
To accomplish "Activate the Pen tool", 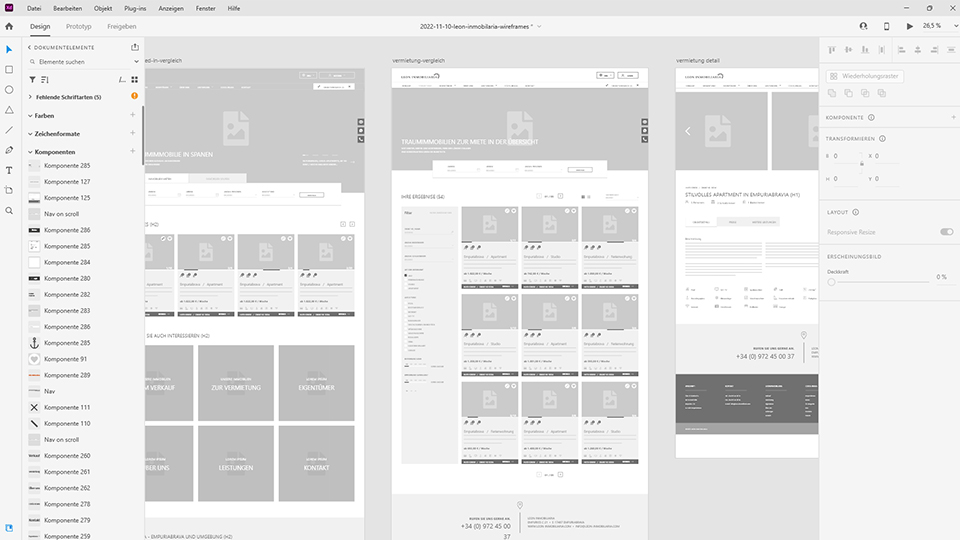I will (9, 150).
